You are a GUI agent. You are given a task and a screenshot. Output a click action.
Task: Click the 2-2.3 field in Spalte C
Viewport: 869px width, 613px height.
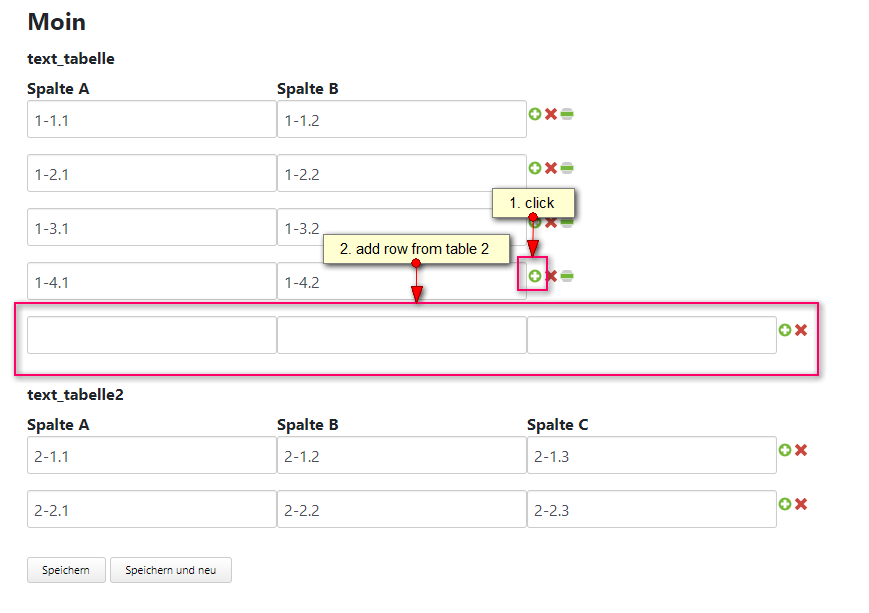(x=651, y=510)
